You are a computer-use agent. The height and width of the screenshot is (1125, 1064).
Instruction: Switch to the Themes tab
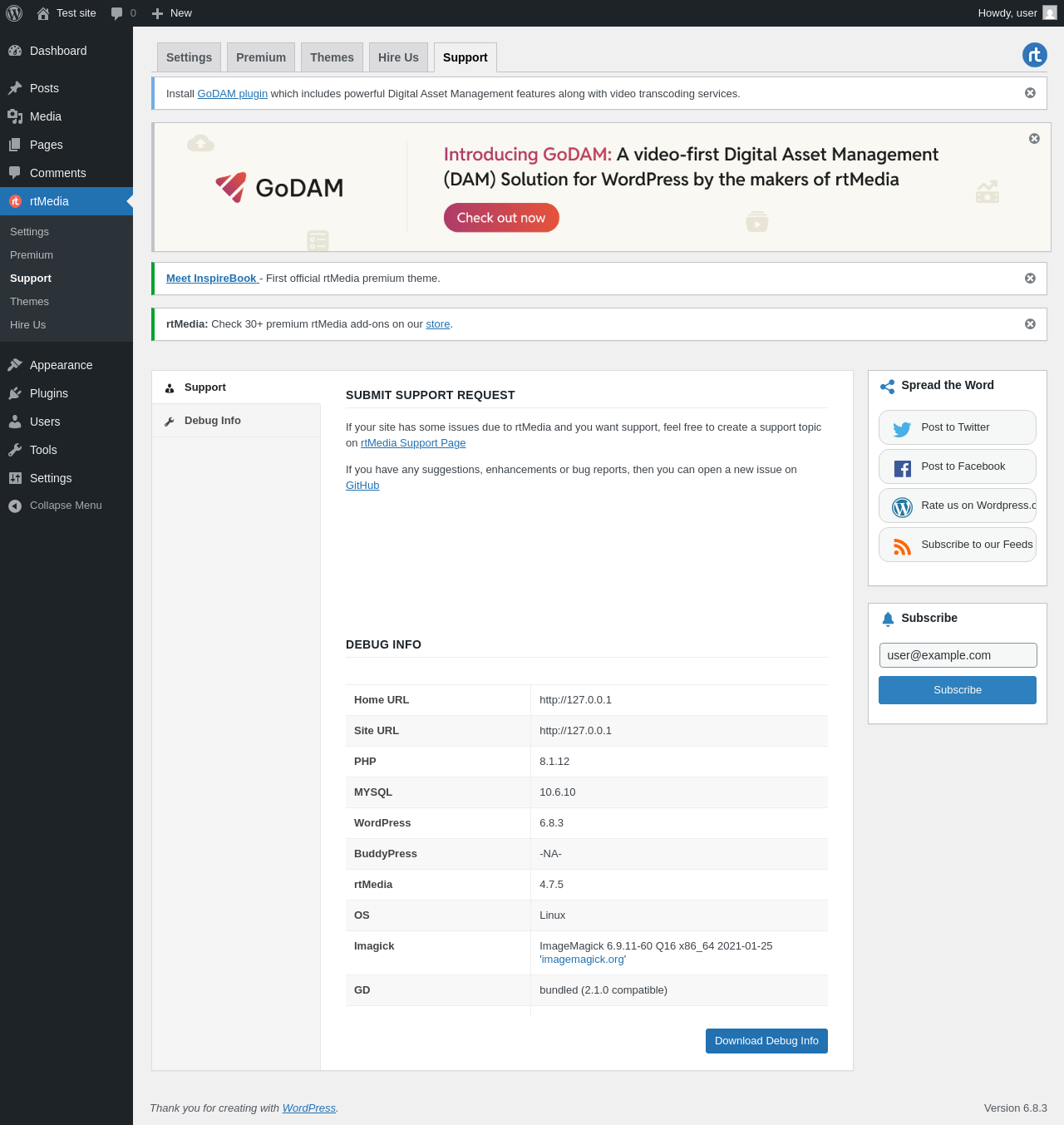tap(332, 57)
